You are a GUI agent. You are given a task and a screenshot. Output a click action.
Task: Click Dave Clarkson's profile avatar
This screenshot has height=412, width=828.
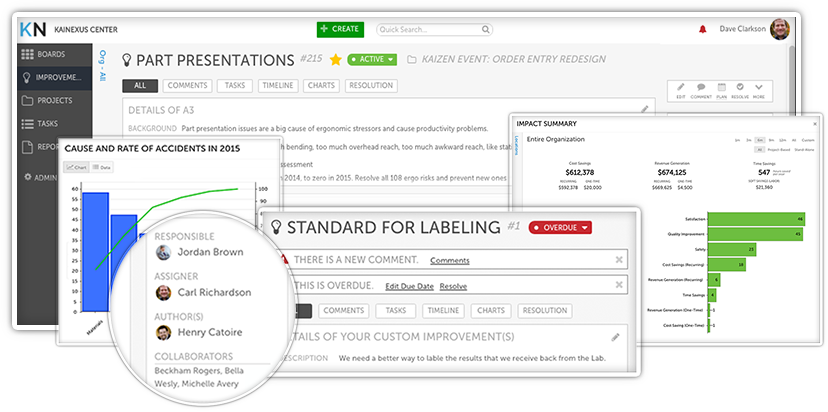pyautogui.click(x=780, y=30)
